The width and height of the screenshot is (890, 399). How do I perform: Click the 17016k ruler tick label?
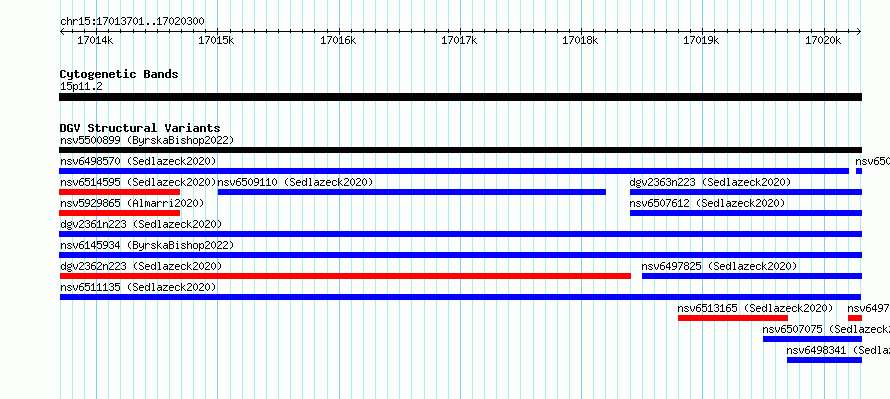(x=338, y=40)
